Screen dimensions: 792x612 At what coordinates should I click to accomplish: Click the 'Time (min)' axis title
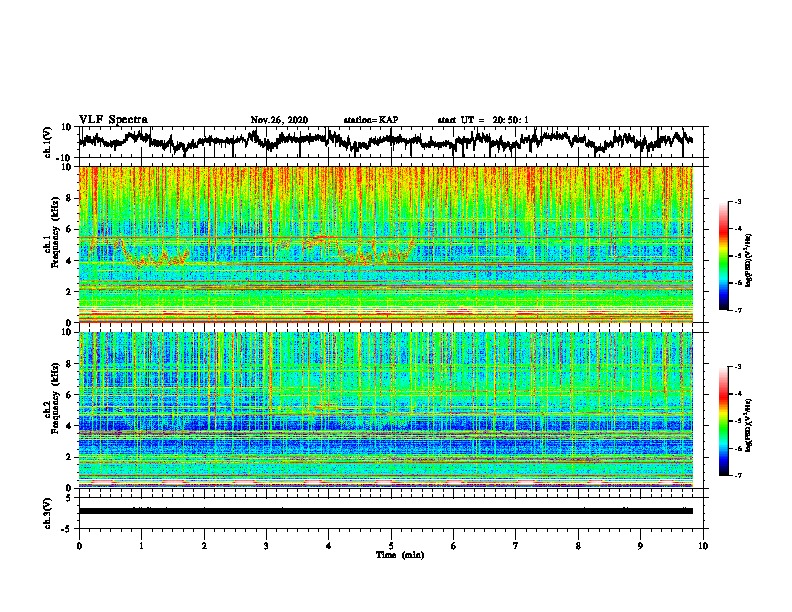tap(400, 555)
